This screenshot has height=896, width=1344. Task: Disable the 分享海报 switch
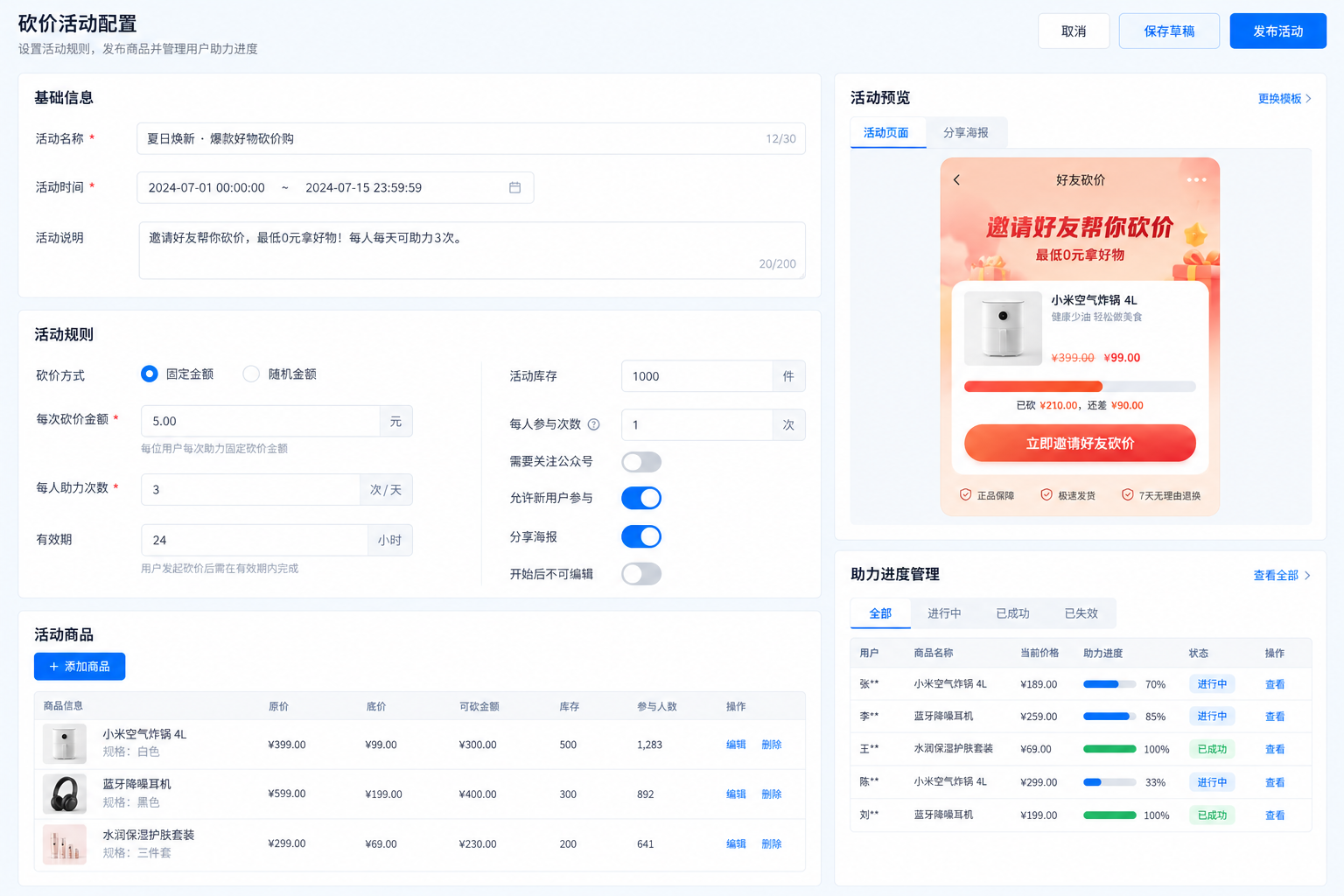(641, 536)
